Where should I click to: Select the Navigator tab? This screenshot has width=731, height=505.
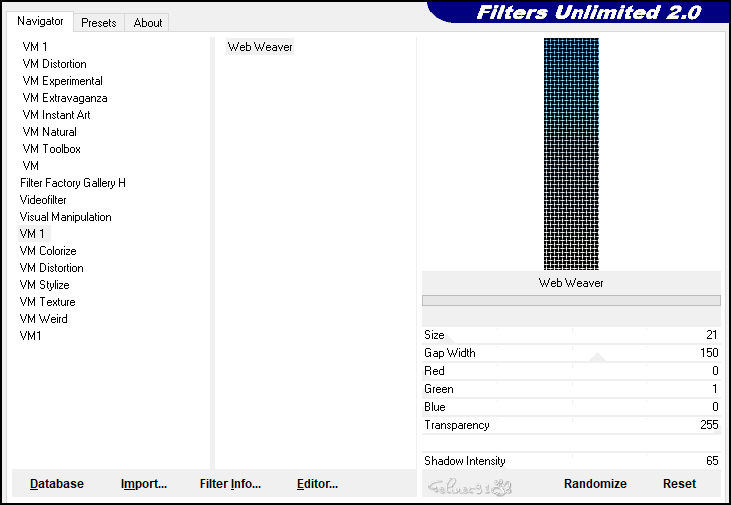[40, 21]
